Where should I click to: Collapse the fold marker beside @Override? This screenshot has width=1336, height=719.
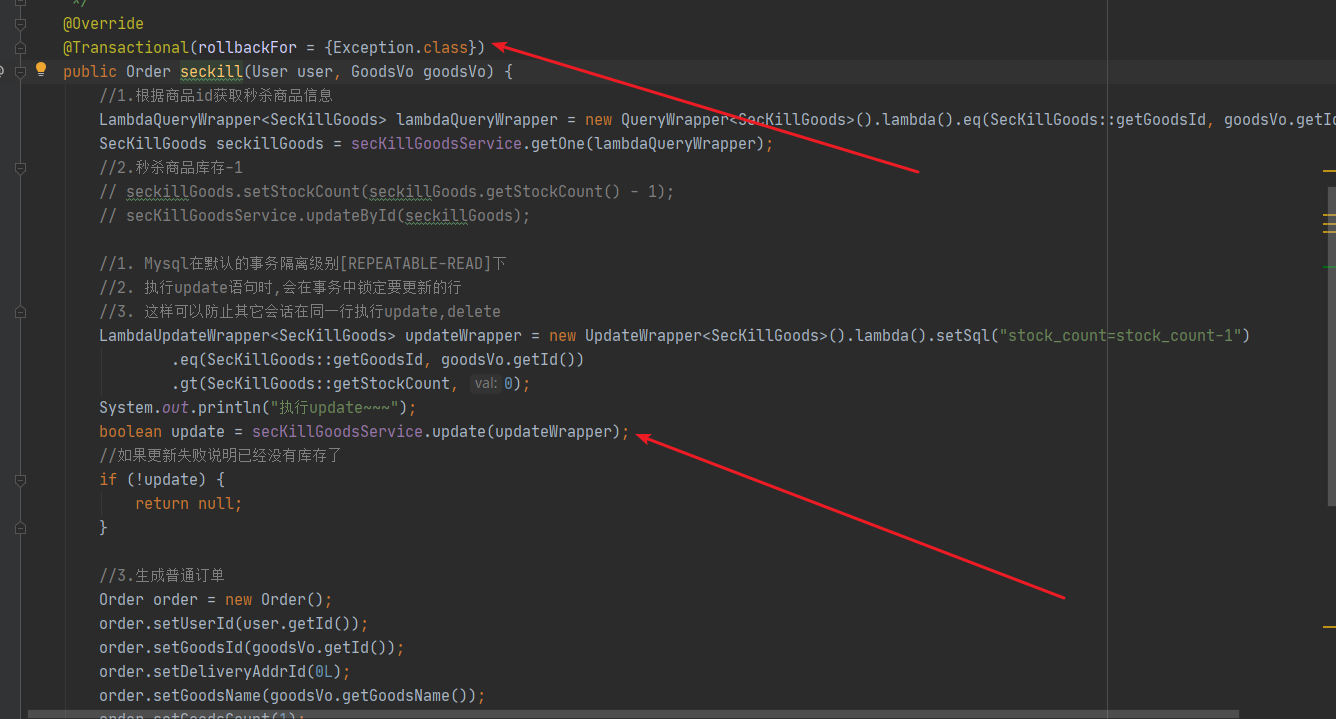[x=21, y=23]
